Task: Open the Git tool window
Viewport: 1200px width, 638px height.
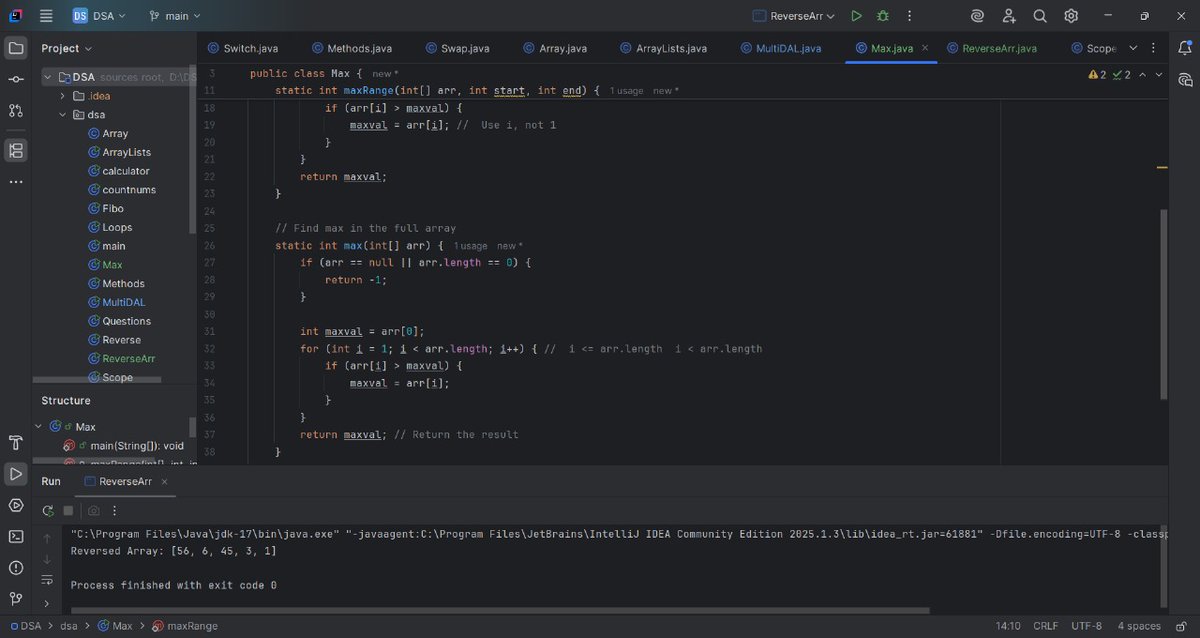Action: pyautogui.click(x=16, y=598)
